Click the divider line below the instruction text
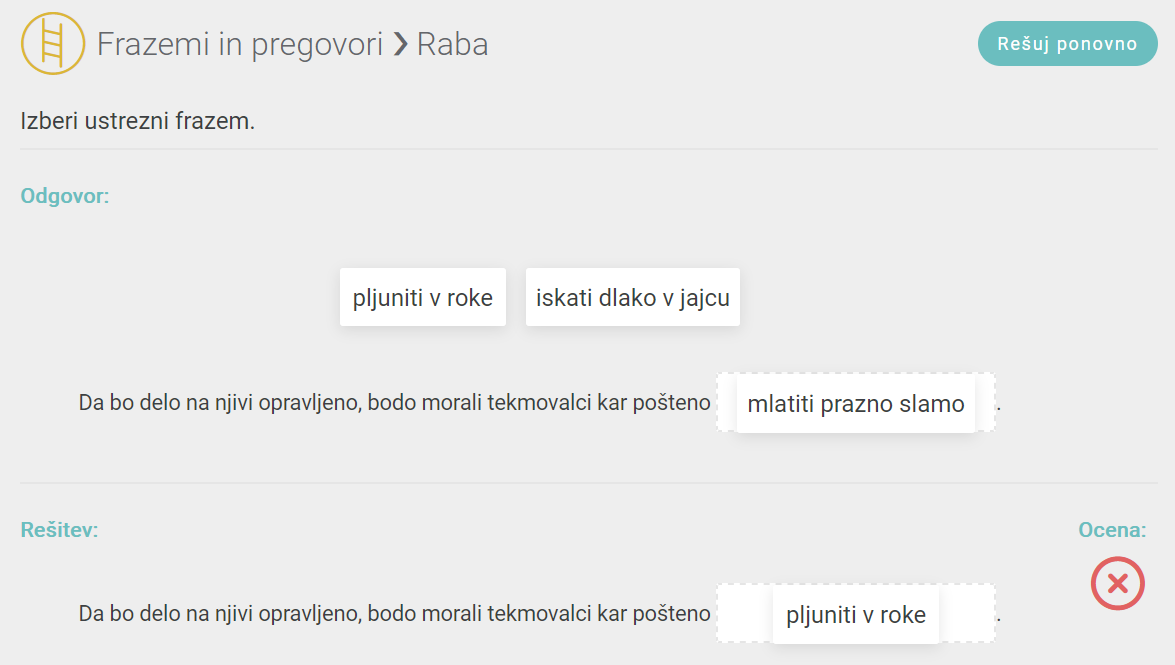This screenshot has width=1175, height=665. point(588,150)
